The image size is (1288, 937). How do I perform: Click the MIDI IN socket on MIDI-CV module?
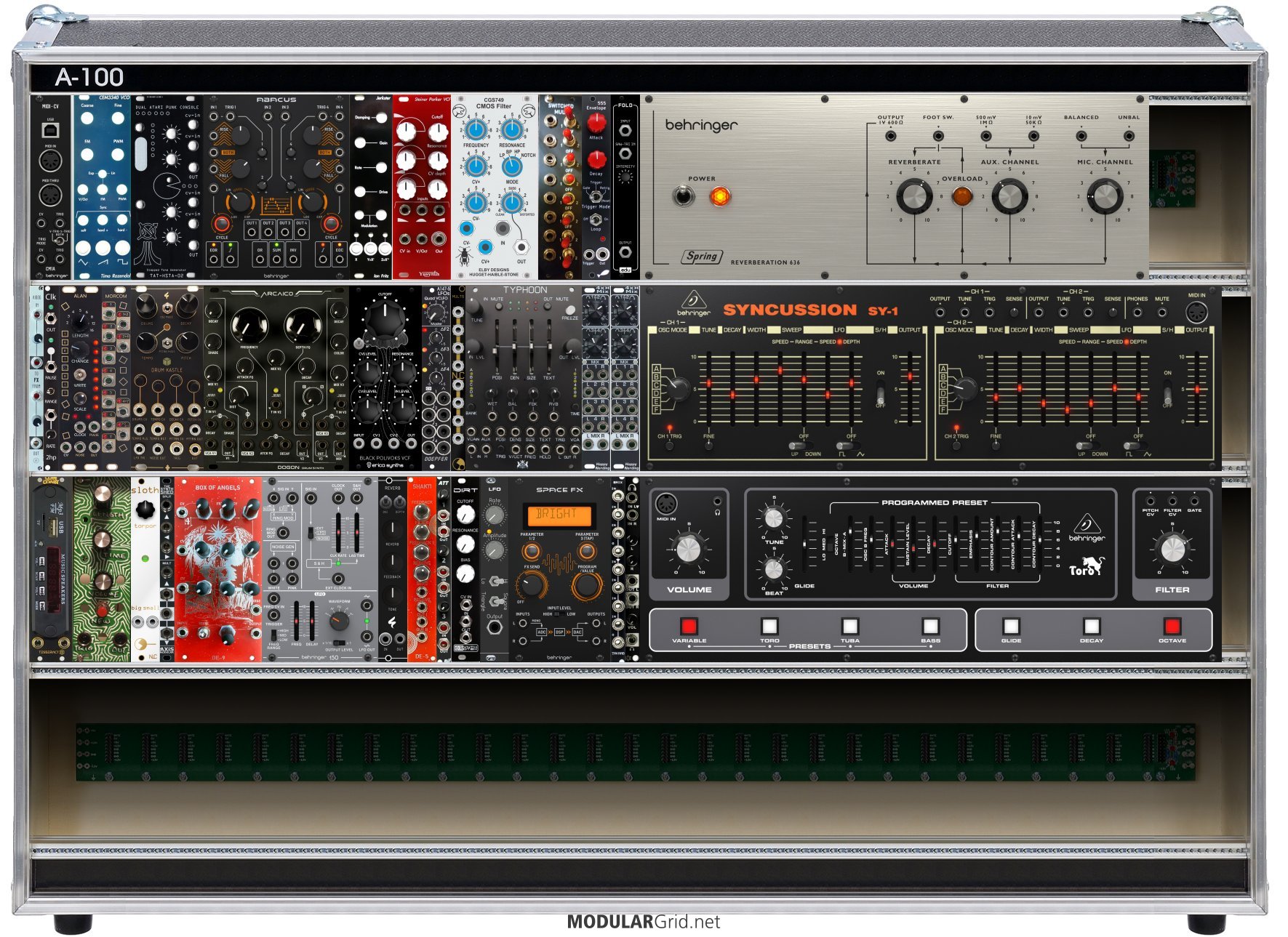coord(50,161)
